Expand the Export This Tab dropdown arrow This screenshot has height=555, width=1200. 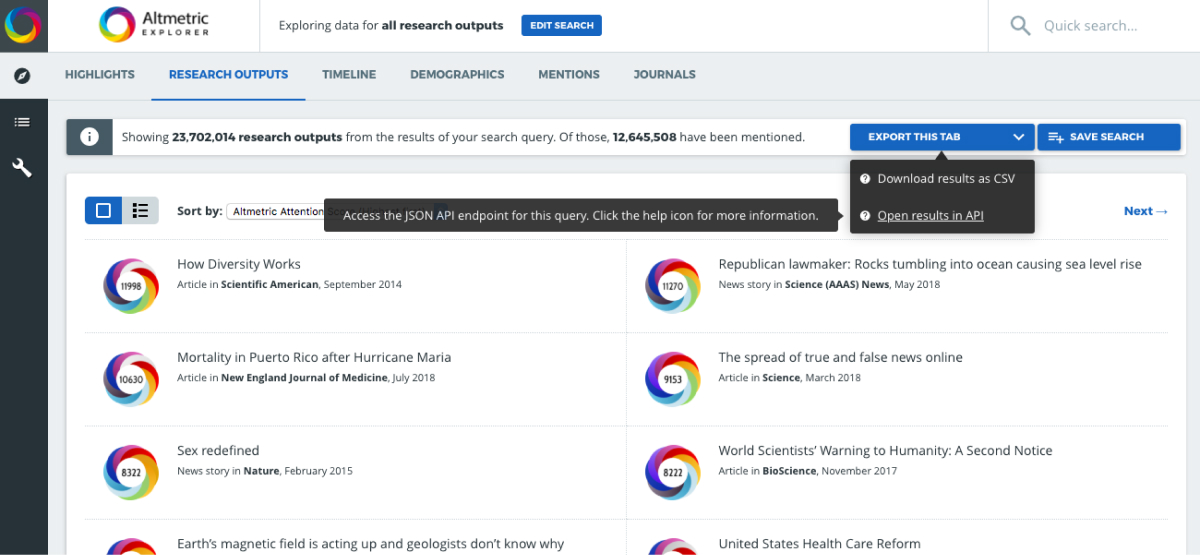click(x=1018, y=137)
